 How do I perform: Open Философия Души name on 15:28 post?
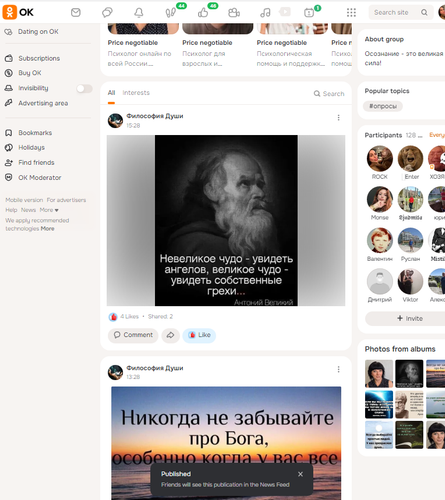pos(155,116)
